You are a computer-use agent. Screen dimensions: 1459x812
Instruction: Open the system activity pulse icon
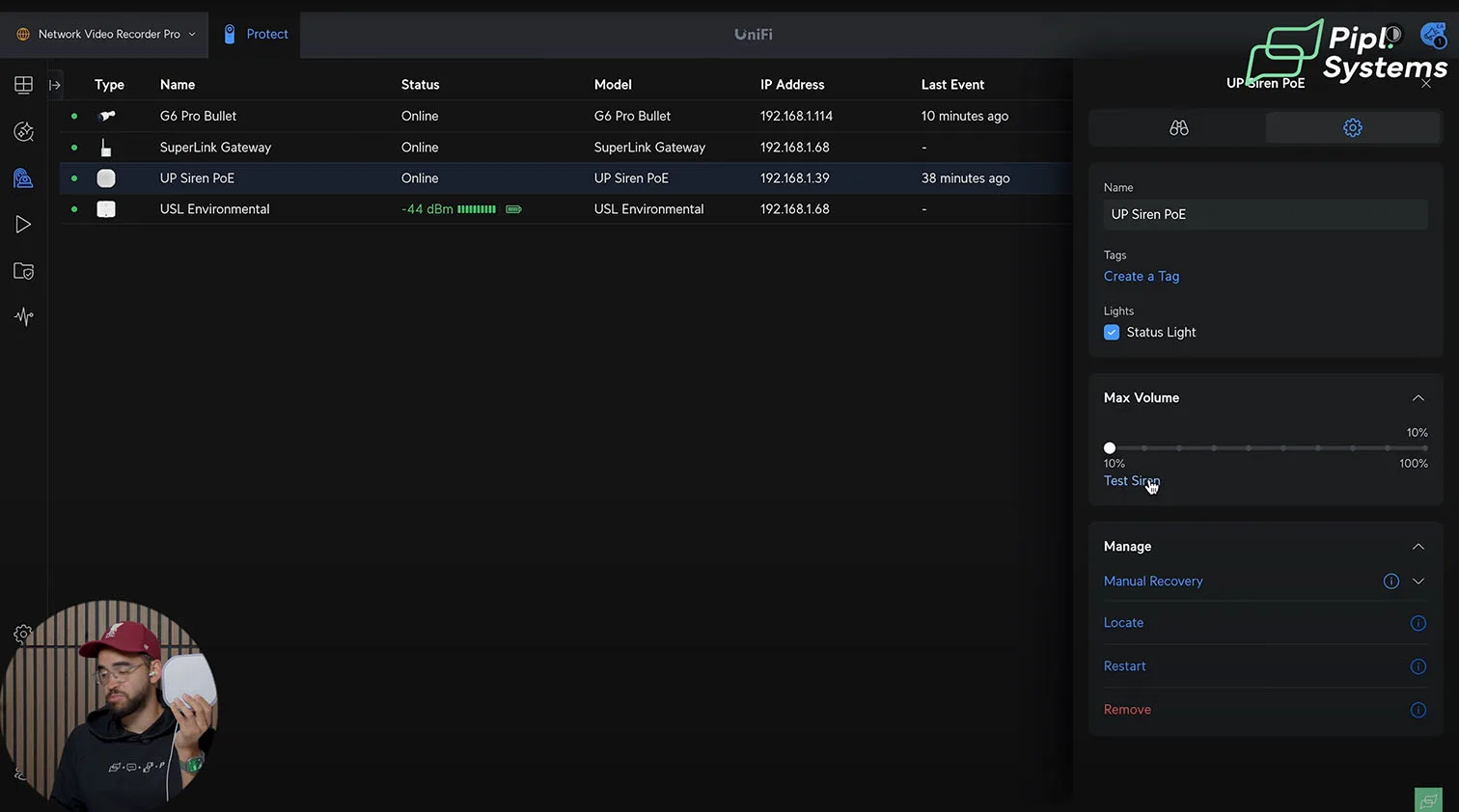click(23, 316)
